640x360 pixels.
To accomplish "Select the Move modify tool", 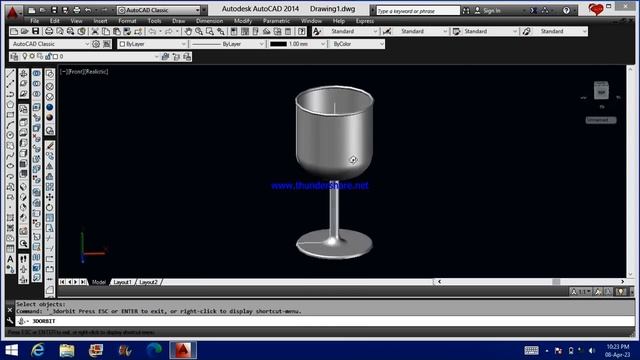I will click(50, 197).
